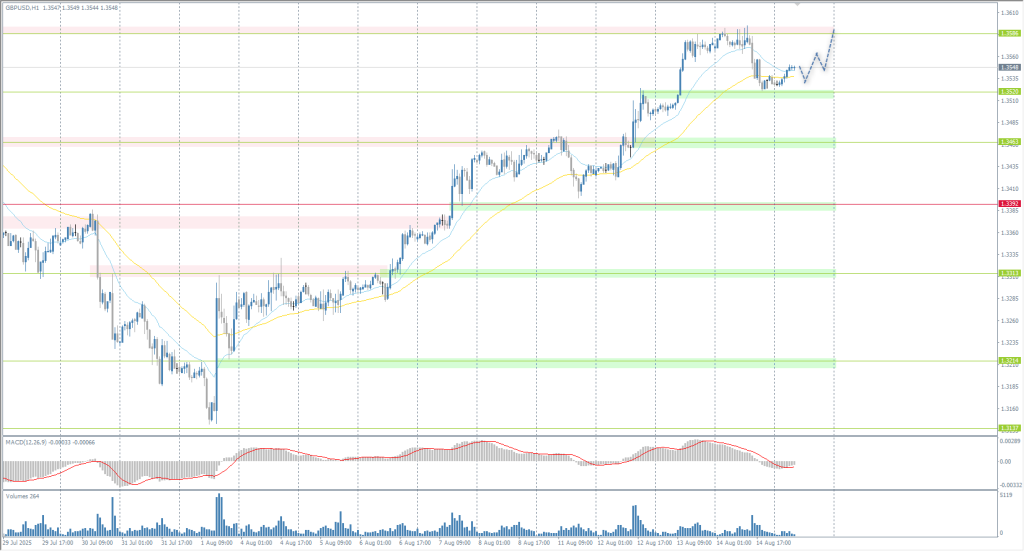Click the separator between price chart and MACD
Screen dimensions: 1024x551
click(500, 435)
